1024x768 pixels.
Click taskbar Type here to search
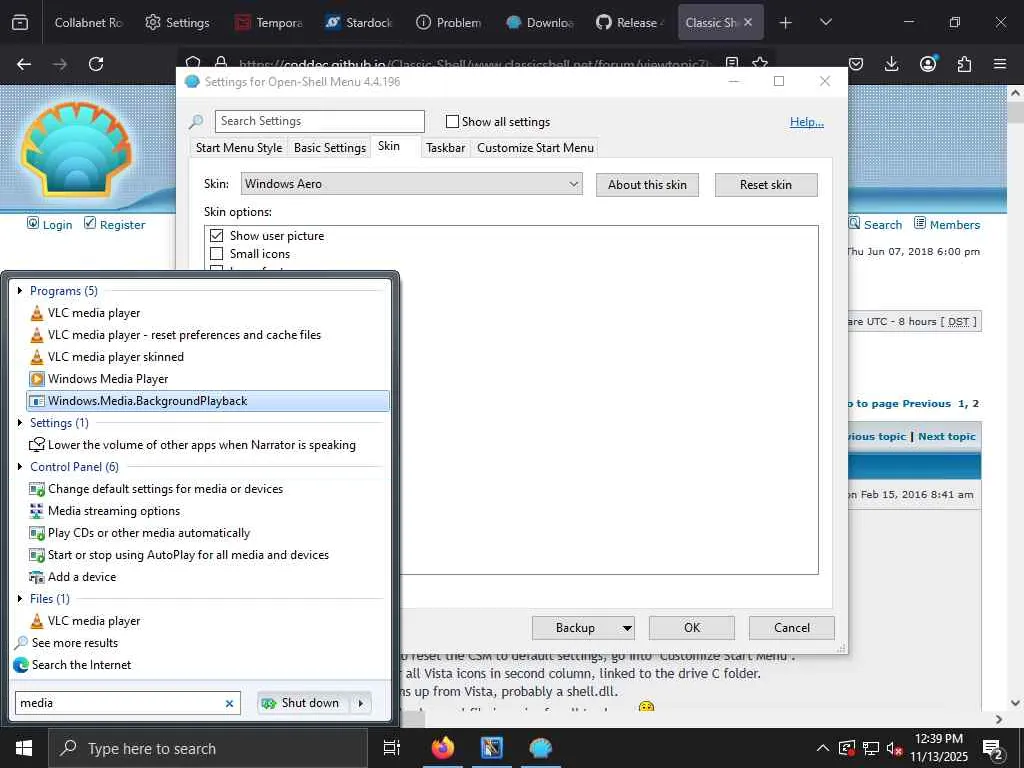[208, 748]
